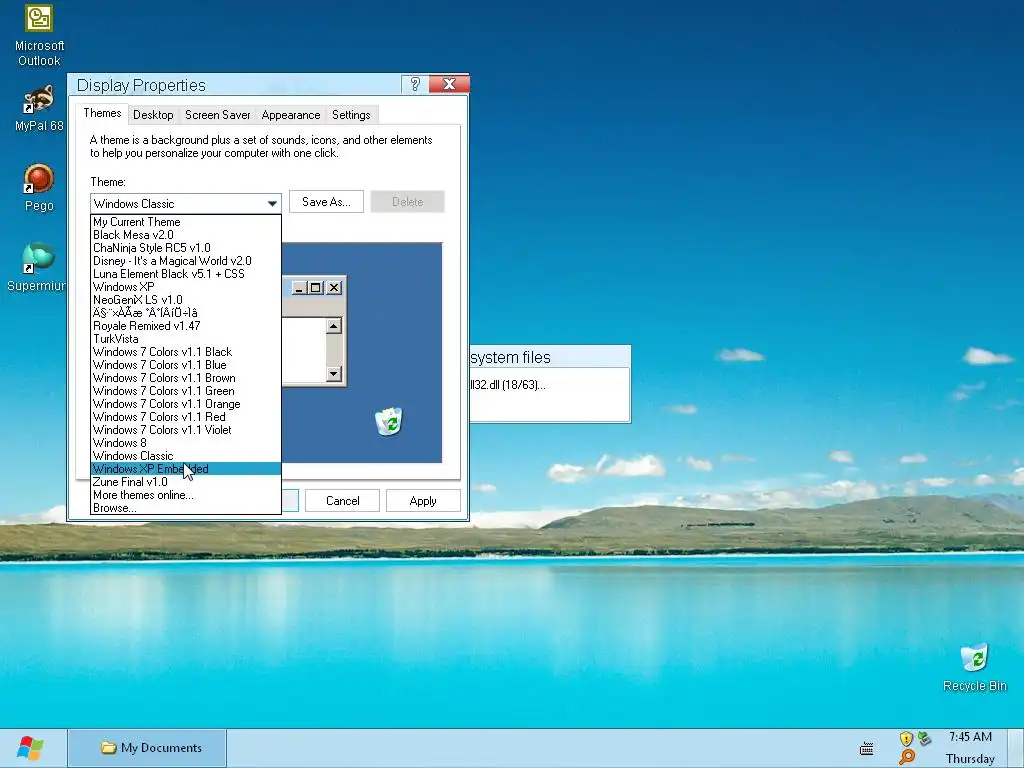This screenshot has height=768, width=1024.
Task: Select Luna Element Black v5.1 + CSS
Action: click(185, 274)
